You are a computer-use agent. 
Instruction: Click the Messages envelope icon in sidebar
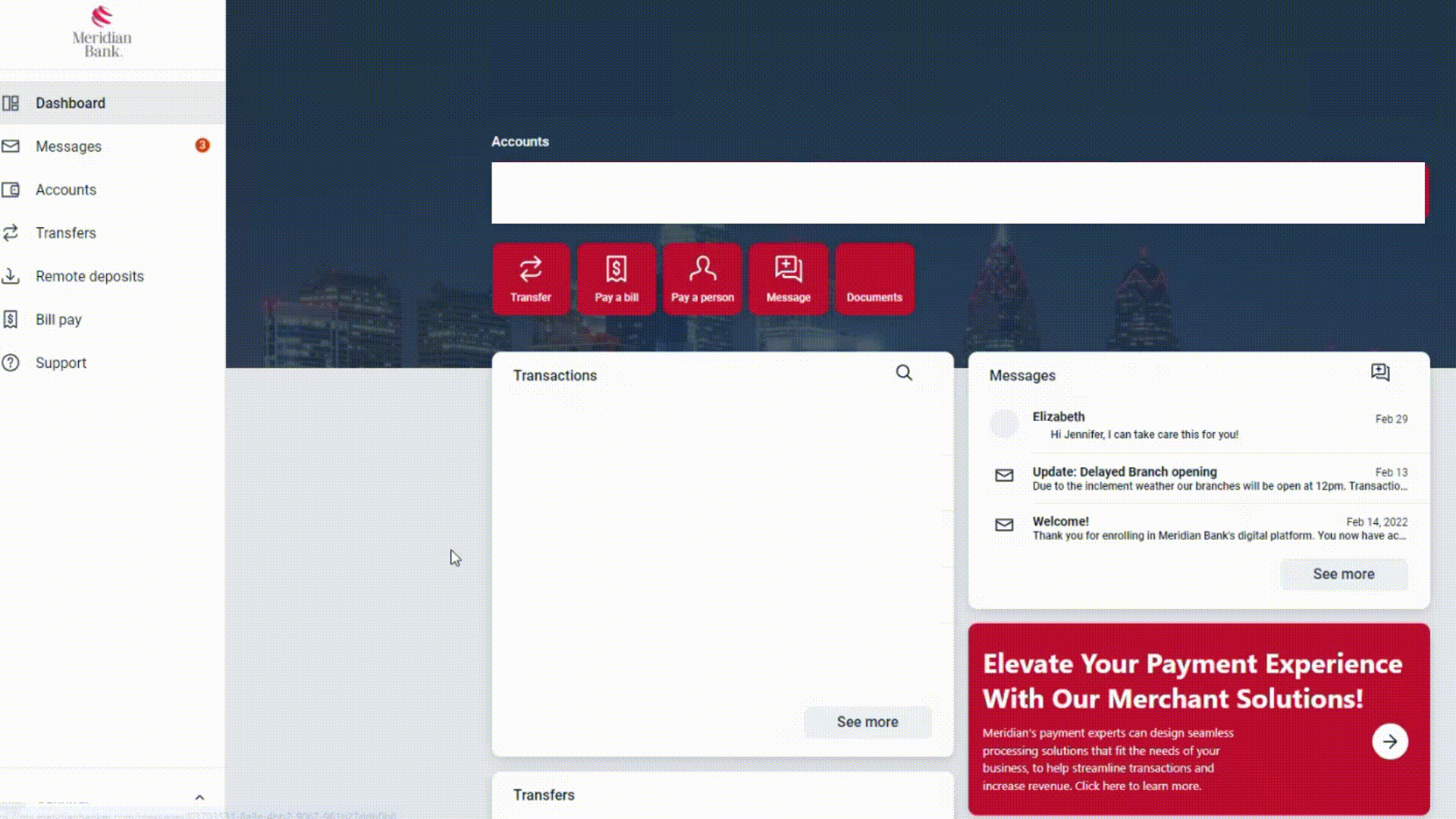point(11,146)
